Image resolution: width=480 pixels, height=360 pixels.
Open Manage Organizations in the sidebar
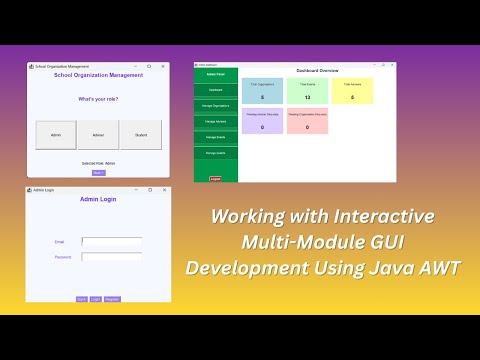[216, 106]
